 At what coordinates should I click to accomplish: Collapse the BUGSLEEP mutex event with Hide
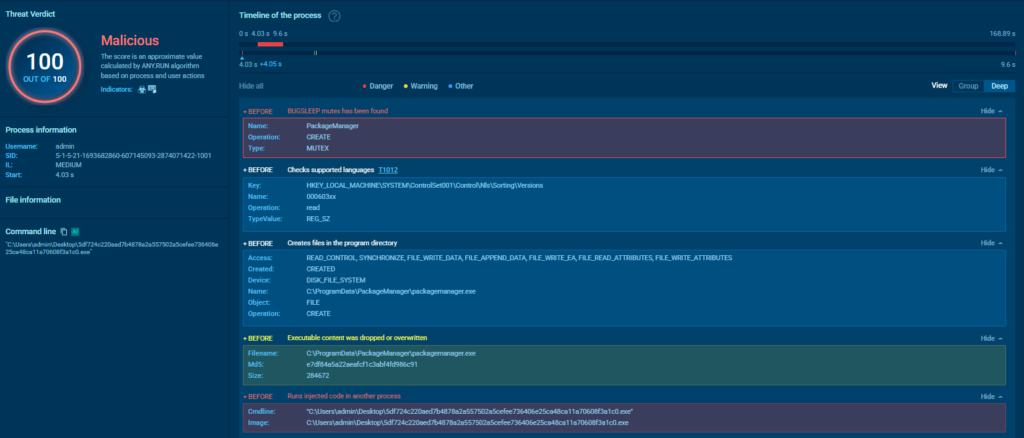point(990,111)
